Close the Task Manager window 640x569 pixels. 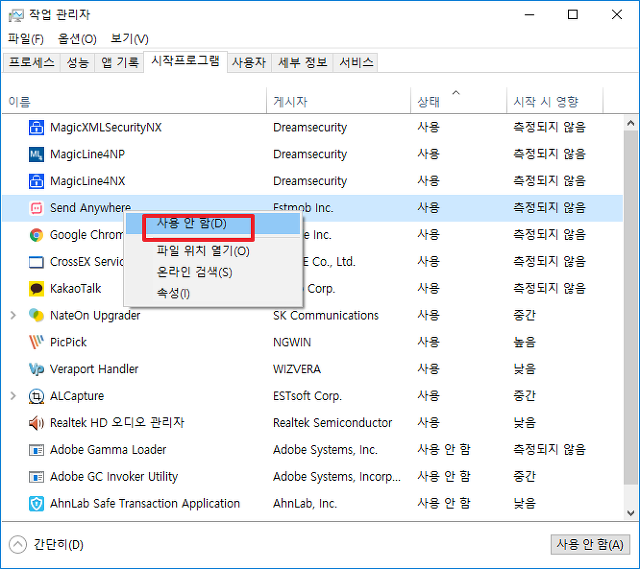[x=617, y=15]
